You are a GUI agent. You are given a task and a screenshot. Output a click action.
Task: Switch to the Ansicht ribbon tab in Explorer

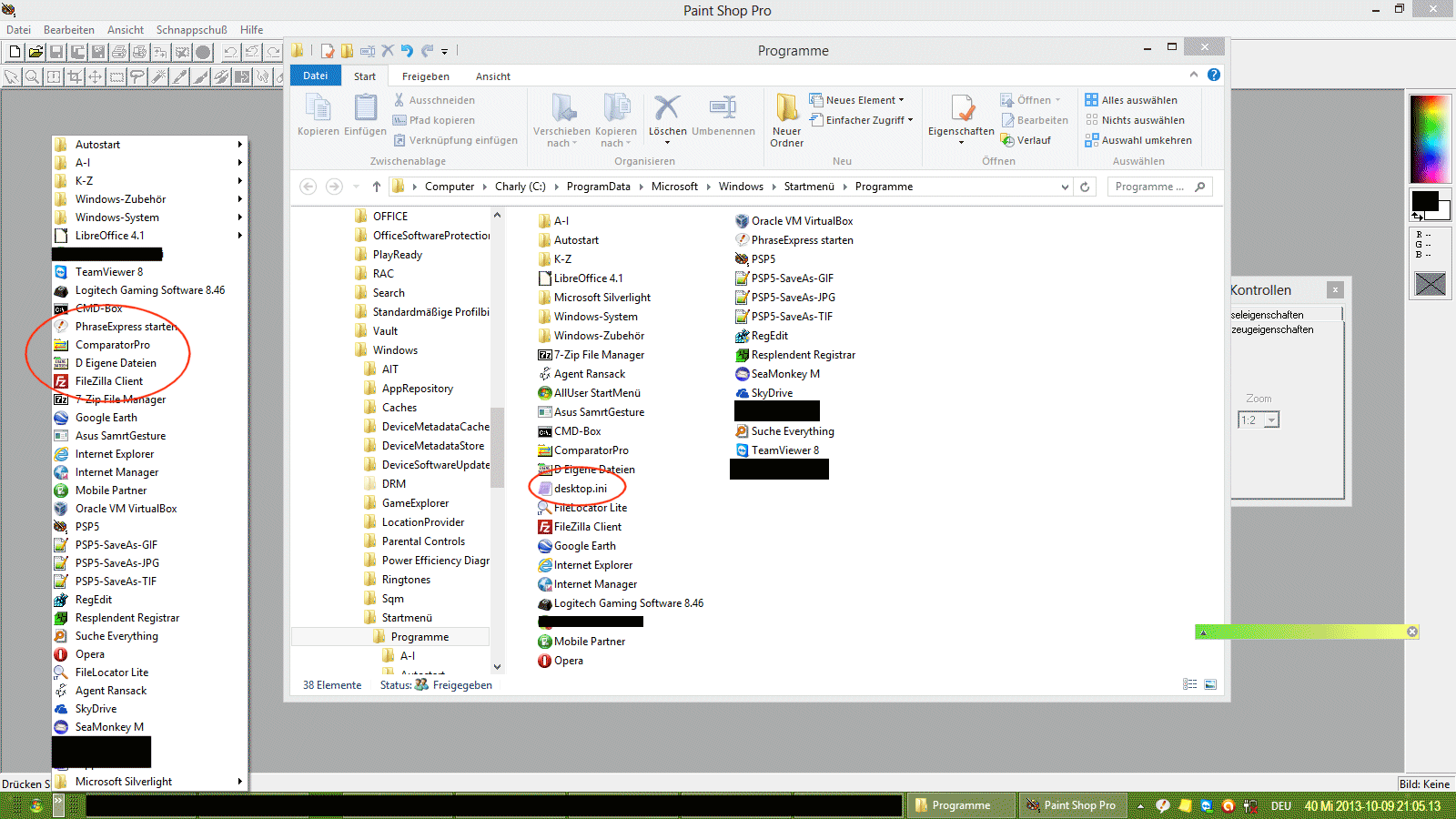[x=493, y=76]
